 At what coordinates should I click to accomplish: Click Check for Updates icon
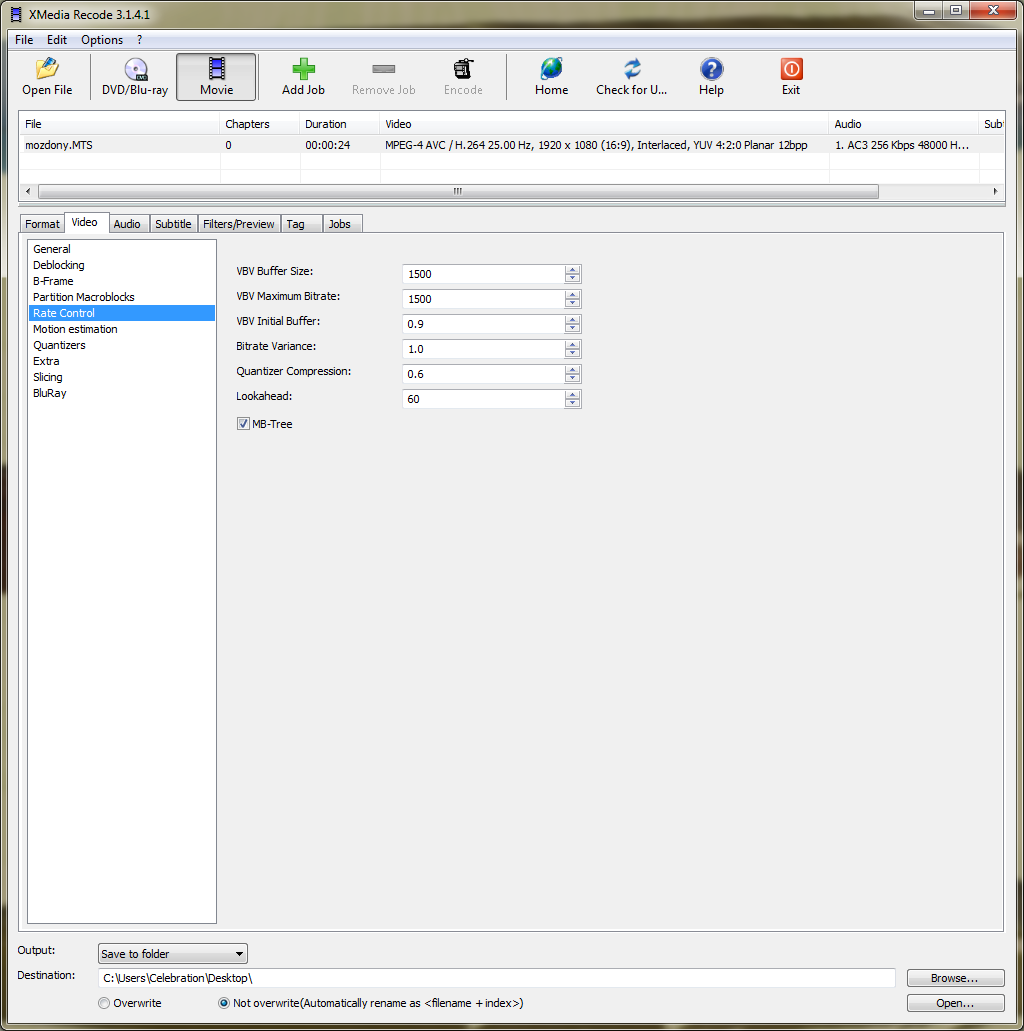[631, 77]
